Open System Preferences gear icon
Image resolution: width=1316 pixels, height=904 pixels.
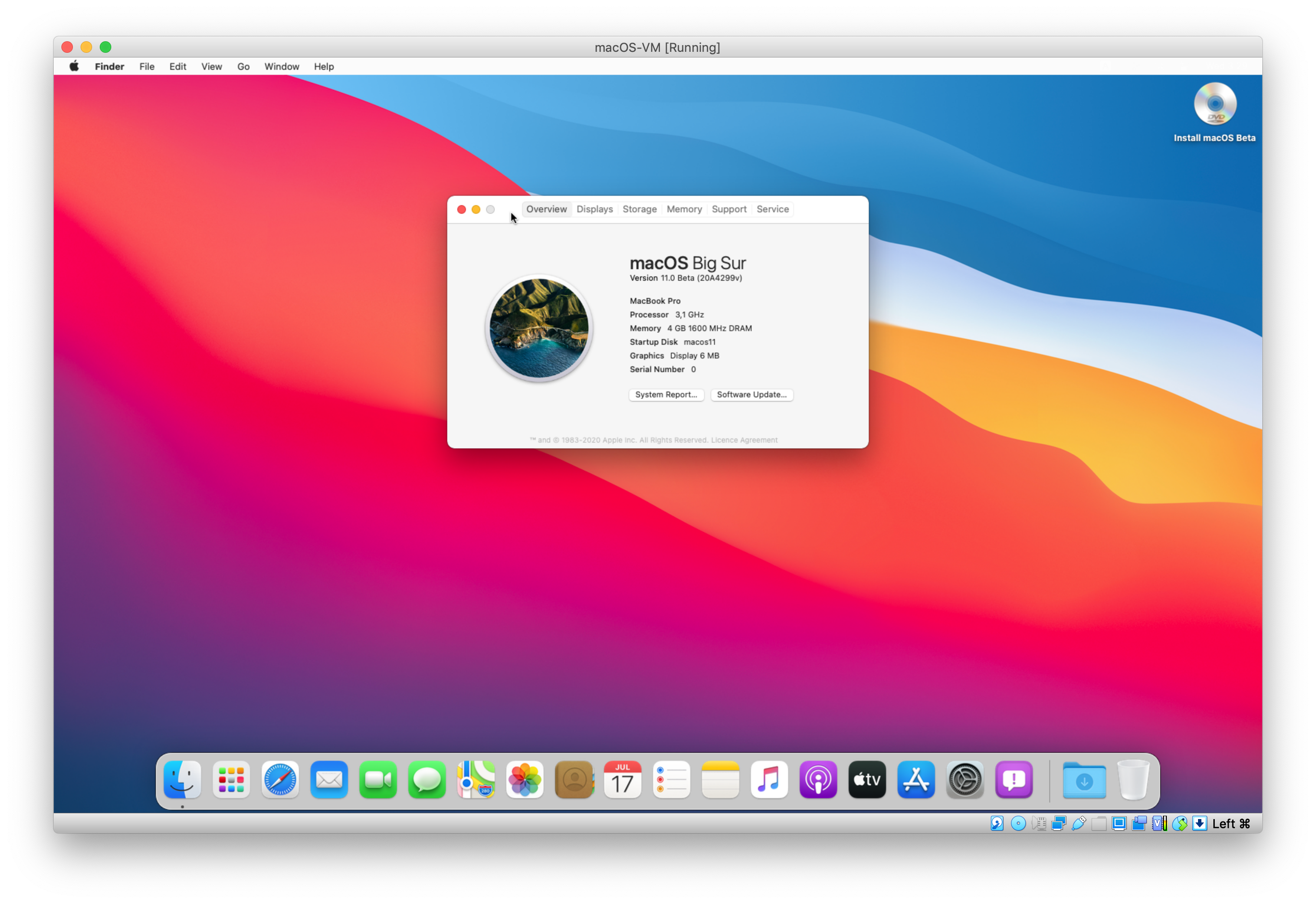coord(965,780)
